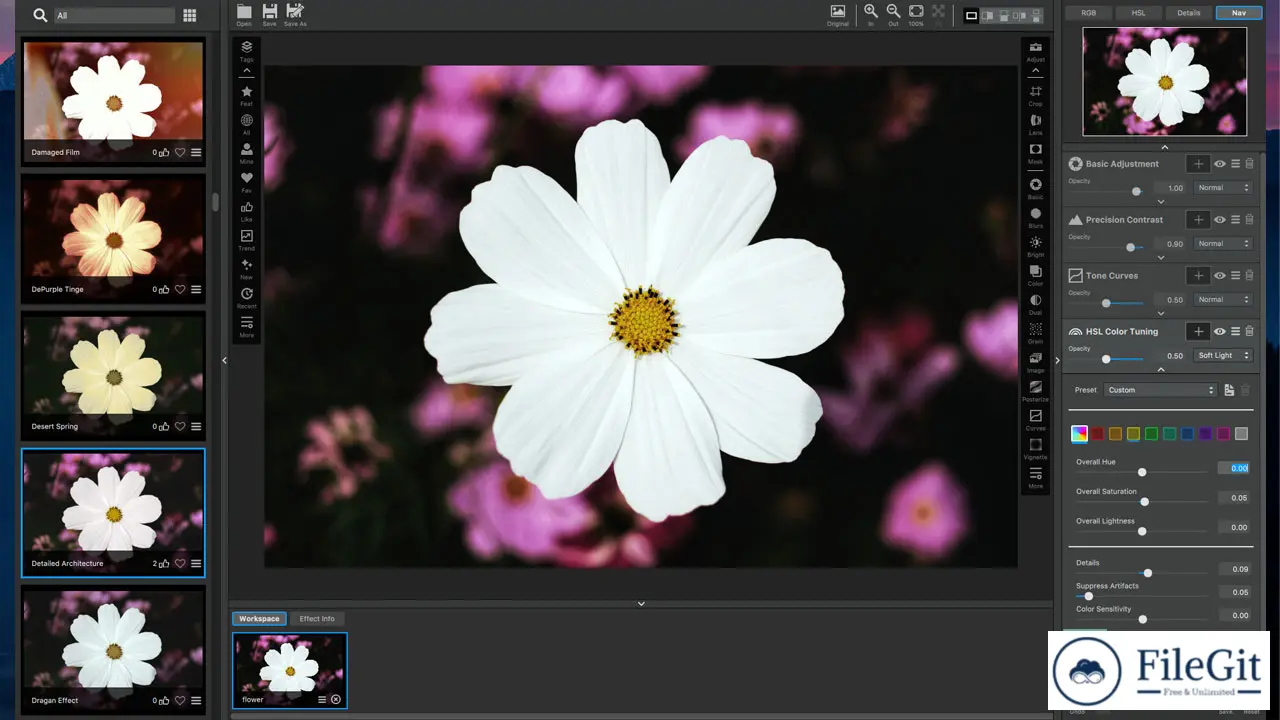Screen dimensions: 1280x720
Task: Select the Workspace tab
Action: [259, 619]
